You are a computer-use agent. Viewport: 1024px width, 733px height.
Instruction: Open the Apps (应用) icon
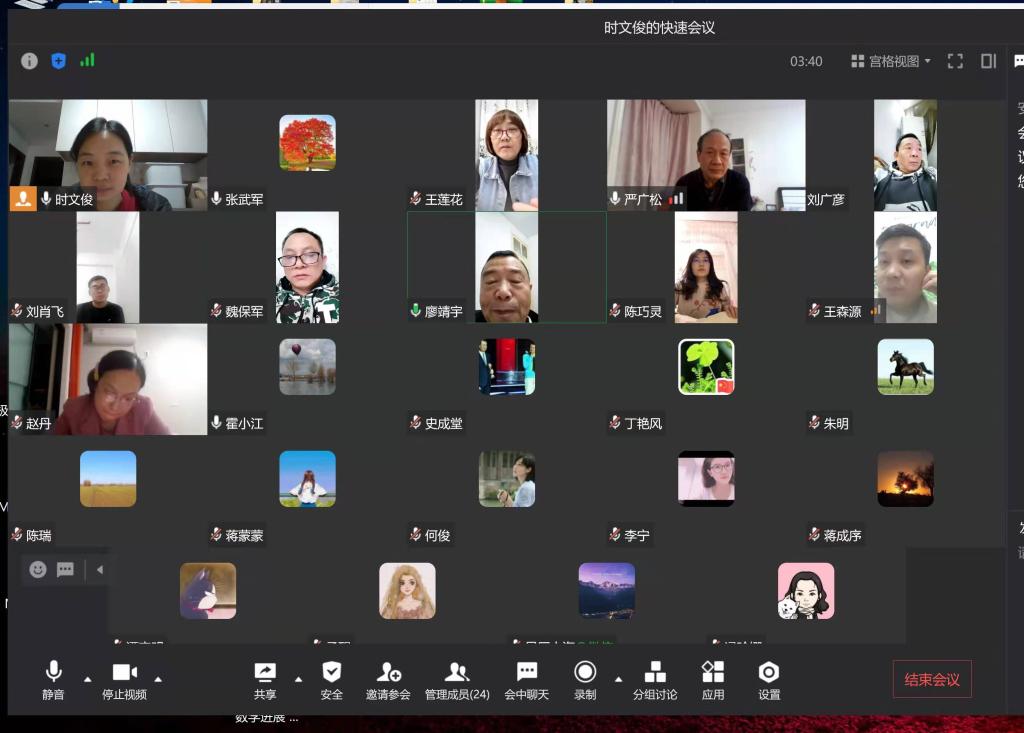click(713, 679)
